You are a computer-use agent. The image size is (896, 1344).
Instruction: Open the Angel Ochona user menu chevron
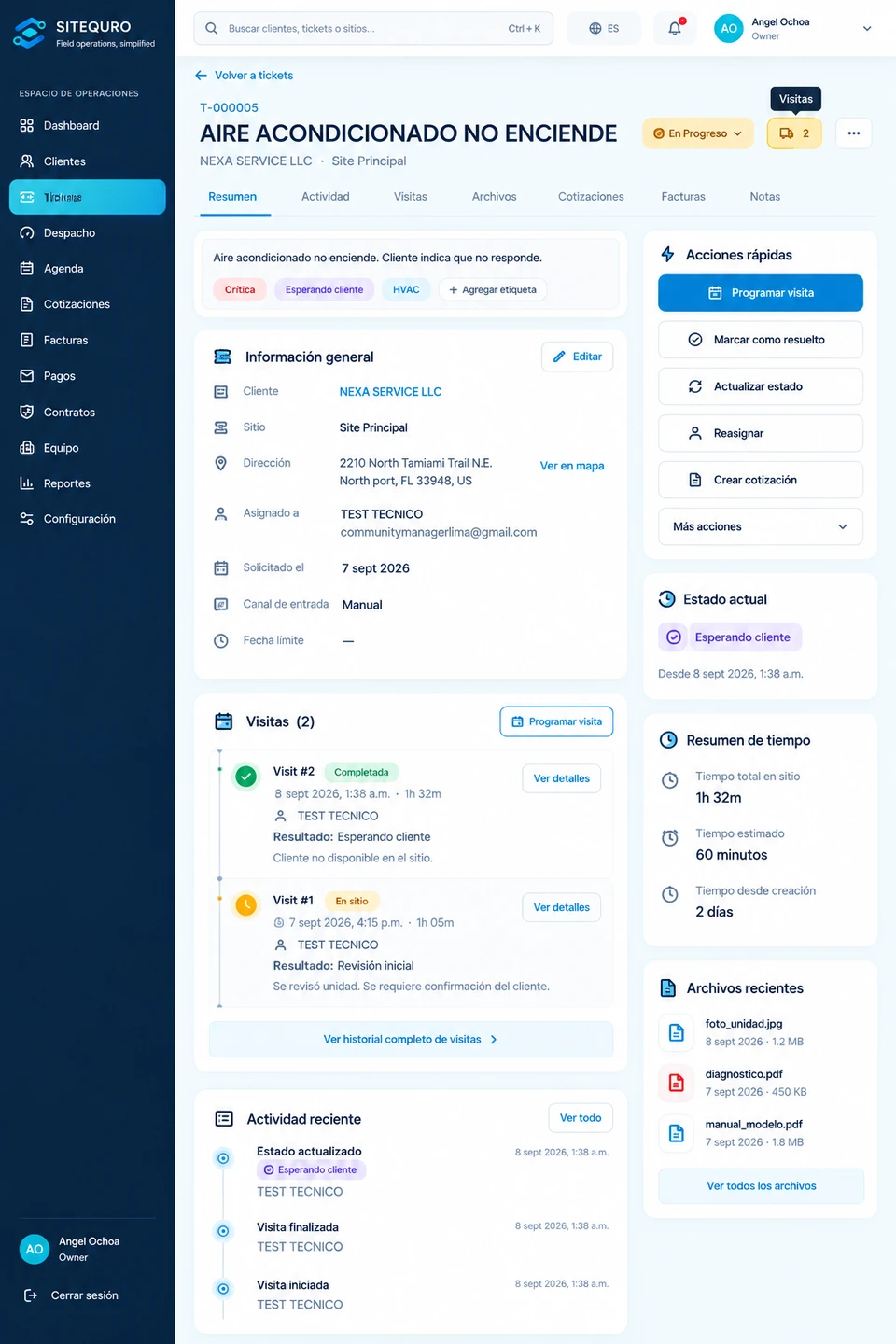click(x=867, y=29)
